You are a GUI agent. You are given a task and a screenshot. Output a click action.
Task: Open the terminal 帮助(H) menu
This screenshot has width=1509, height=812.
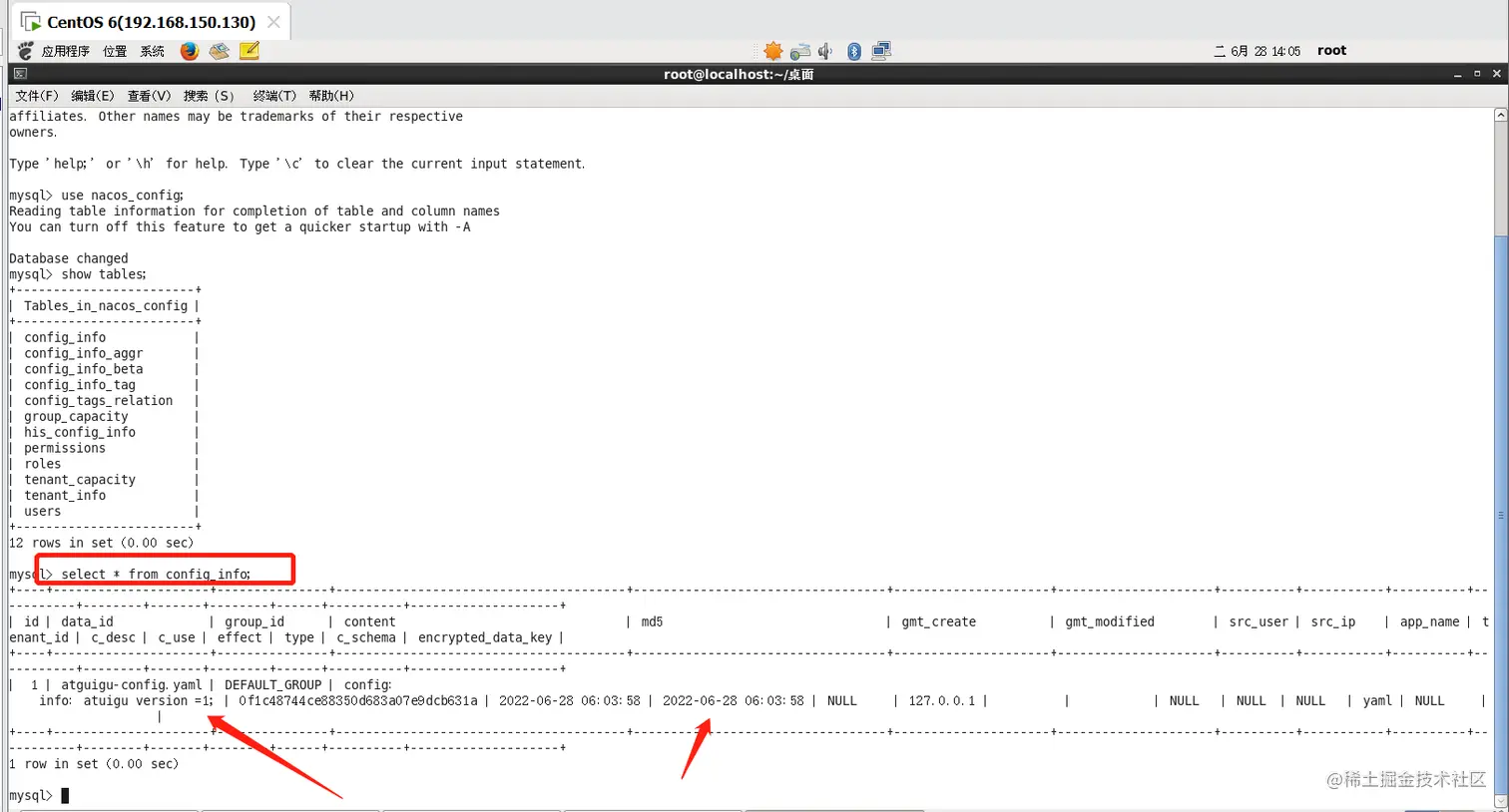click(x=331, y=96)
